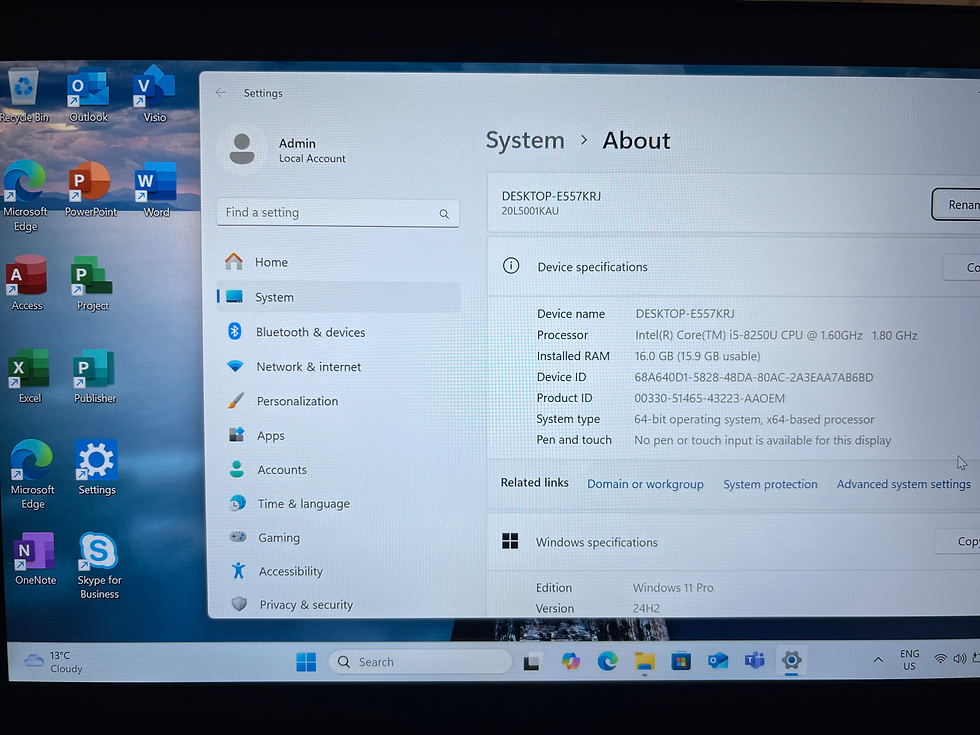Click the back arrow in Settings
The image size is (980, 735).
pos(221,92)
